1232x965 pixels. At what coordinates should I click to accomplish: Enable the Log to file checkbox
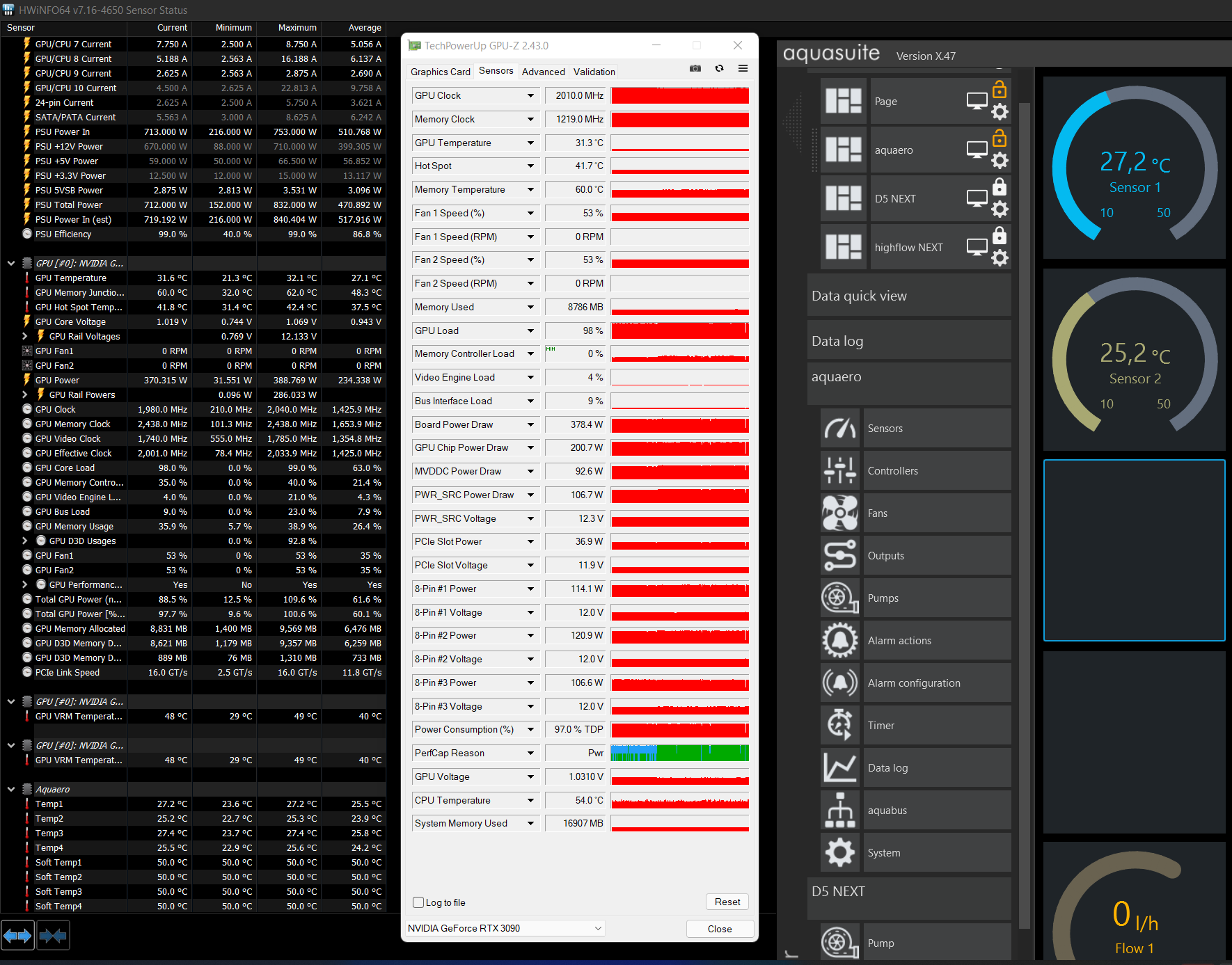point(418,902)
